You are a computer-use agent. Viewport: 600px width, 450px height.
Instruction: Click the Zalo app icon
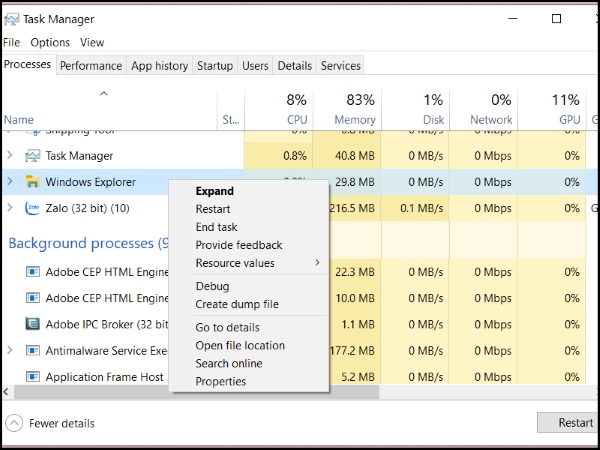pyautogui.click(x=32, y=208)
